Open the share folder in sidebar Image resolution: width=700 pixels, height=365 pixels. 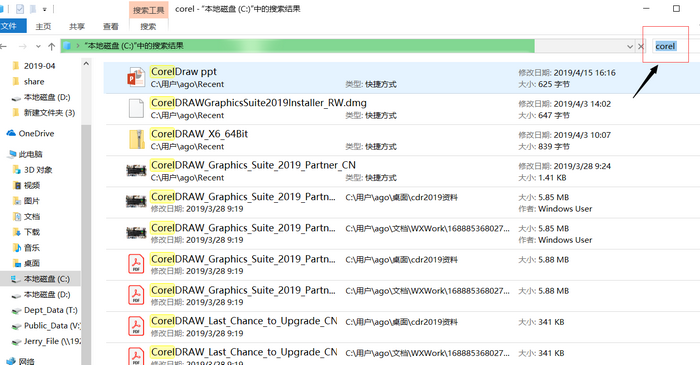[34, 82]
